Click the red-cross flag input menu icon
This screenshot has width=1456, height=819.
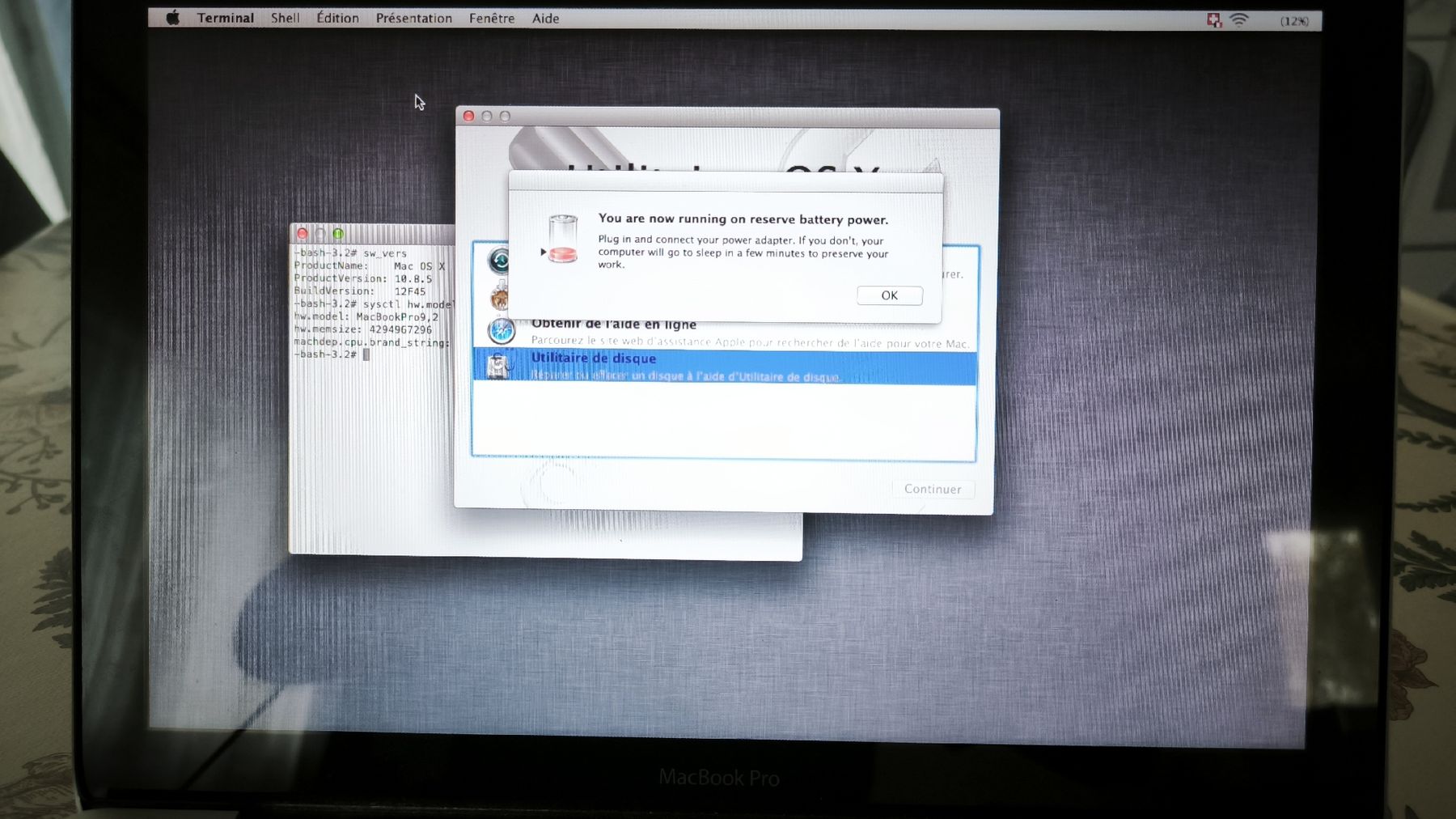point(1213,20)
